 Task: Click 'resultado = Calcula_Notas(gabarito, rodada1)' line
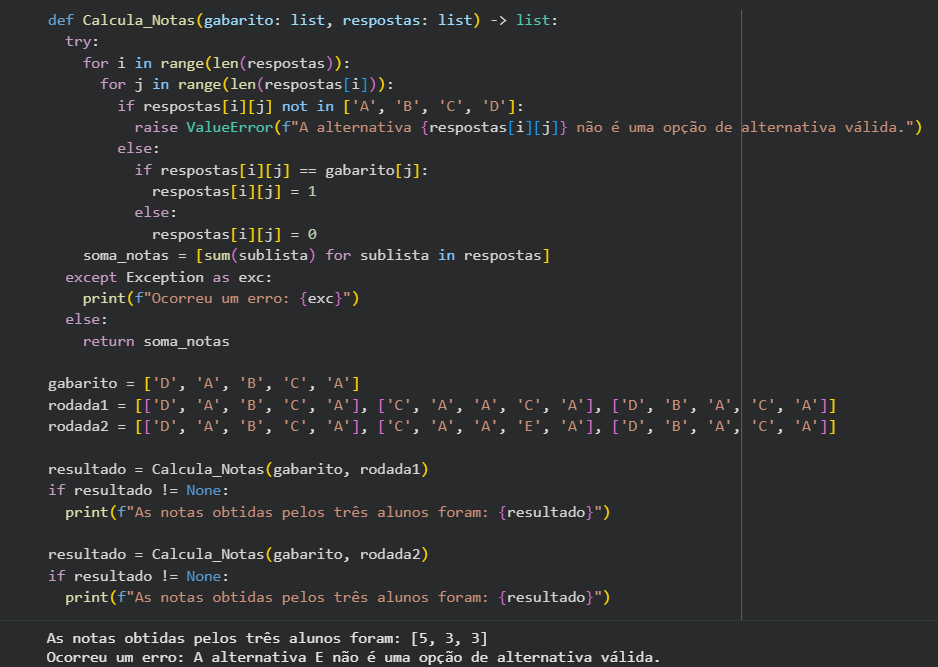pos(238,469)
